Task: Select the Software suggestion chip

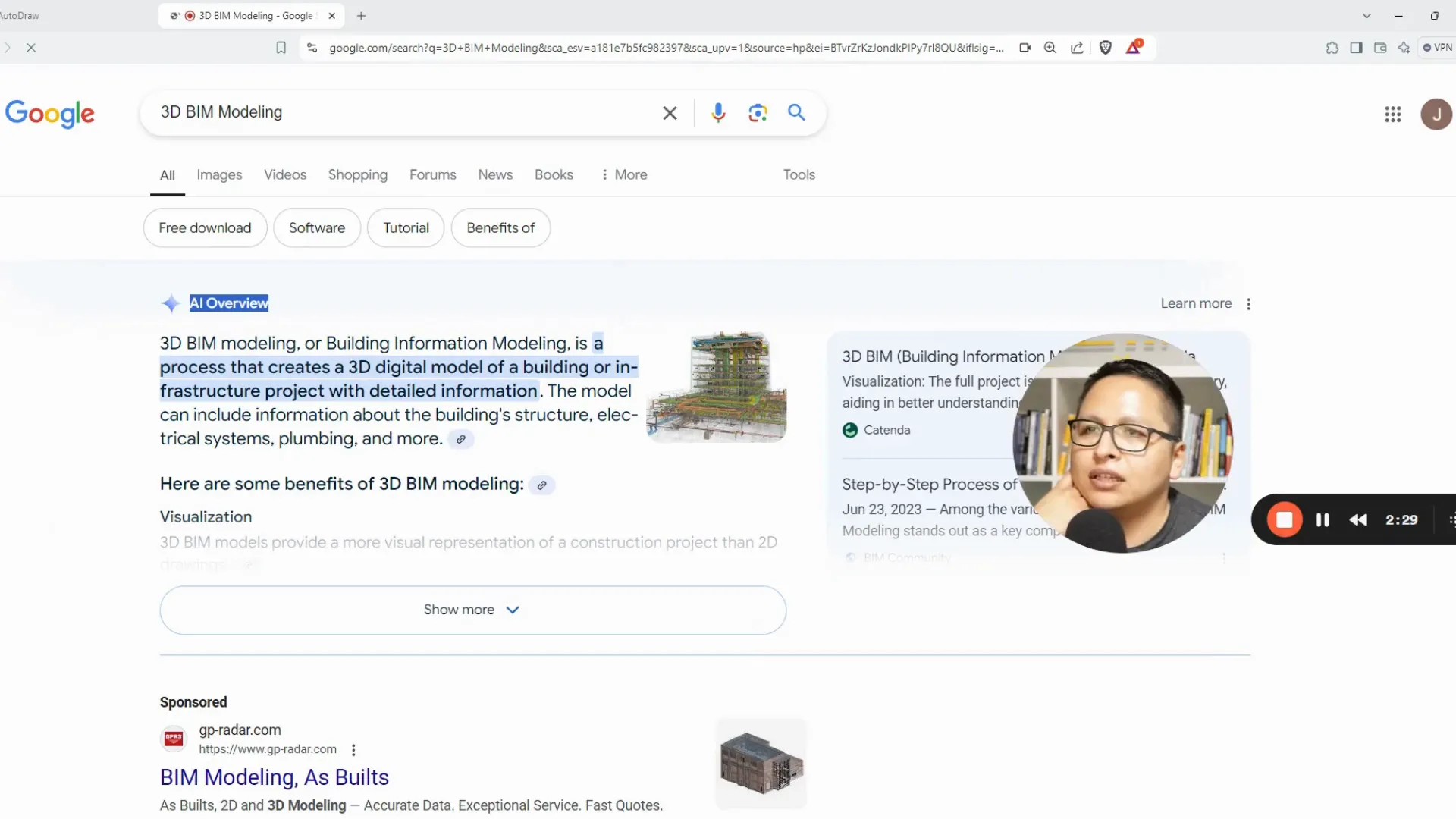Action: [317, 228]
